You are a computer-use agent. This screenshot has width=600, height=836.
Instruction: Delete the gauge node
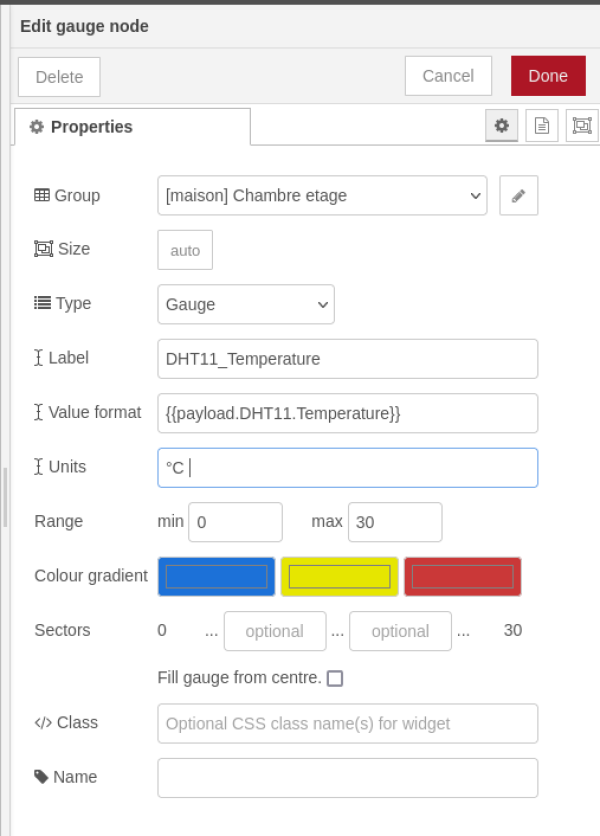point(59,77)
